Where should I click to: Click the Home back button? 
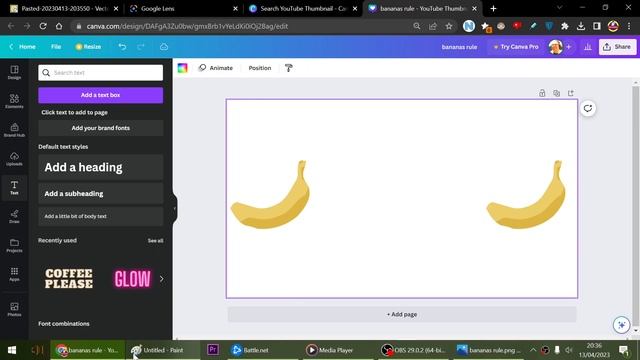[22, 47]
